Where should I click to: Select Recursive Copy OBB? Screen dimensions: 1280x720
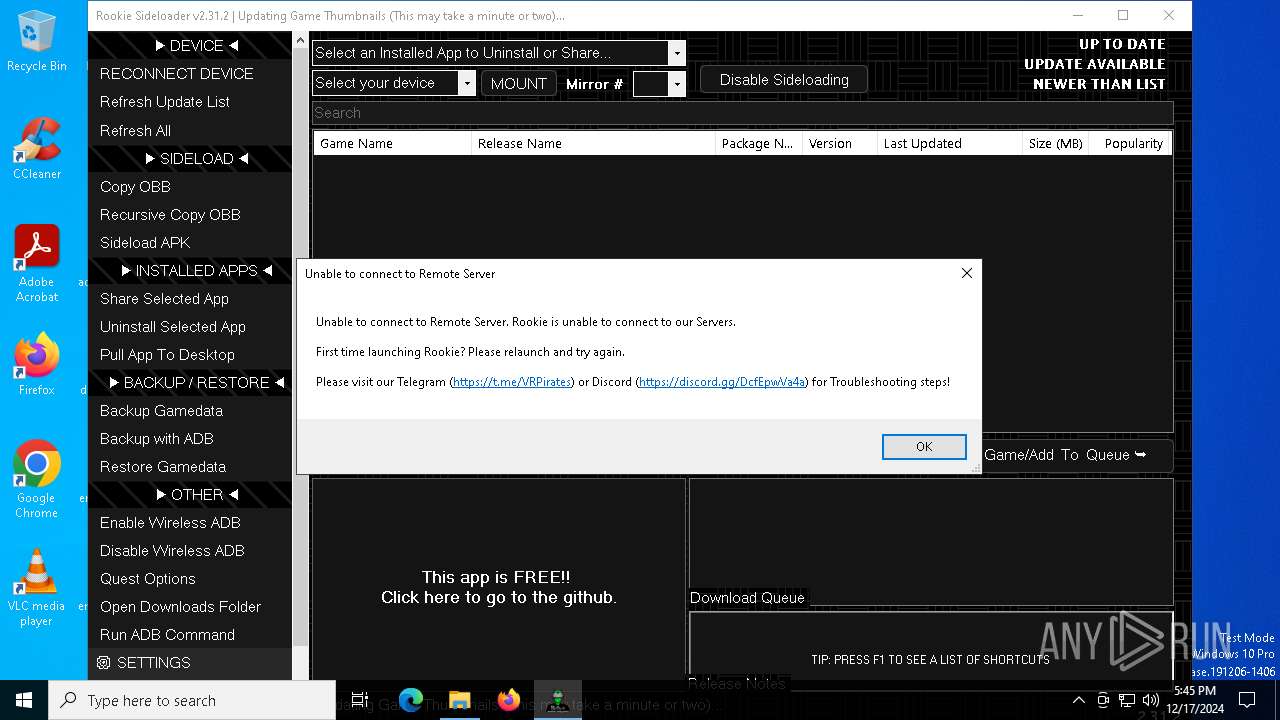pos(190,215)
